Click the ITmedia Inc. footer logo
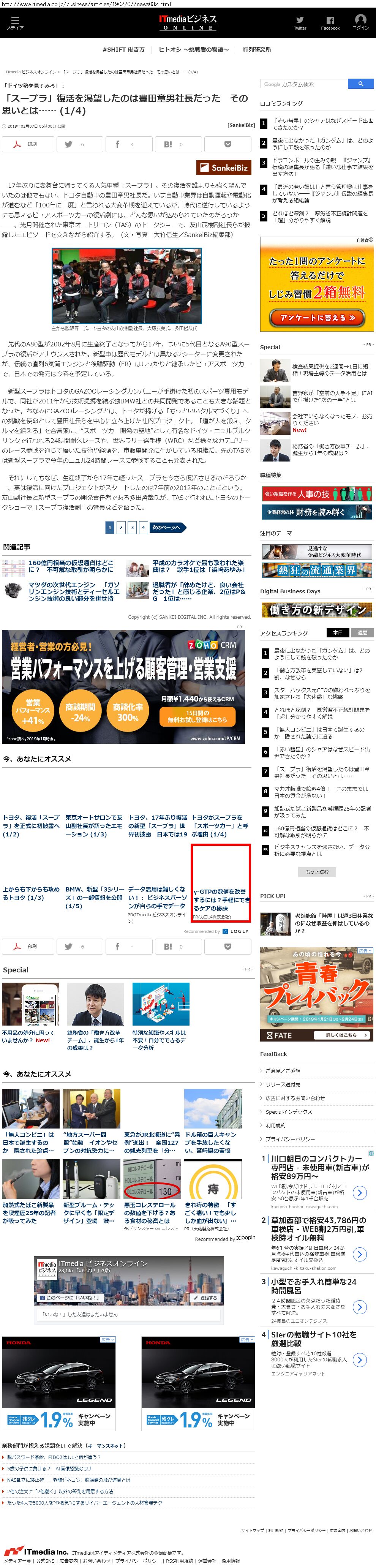 (x=36, y=1552)
